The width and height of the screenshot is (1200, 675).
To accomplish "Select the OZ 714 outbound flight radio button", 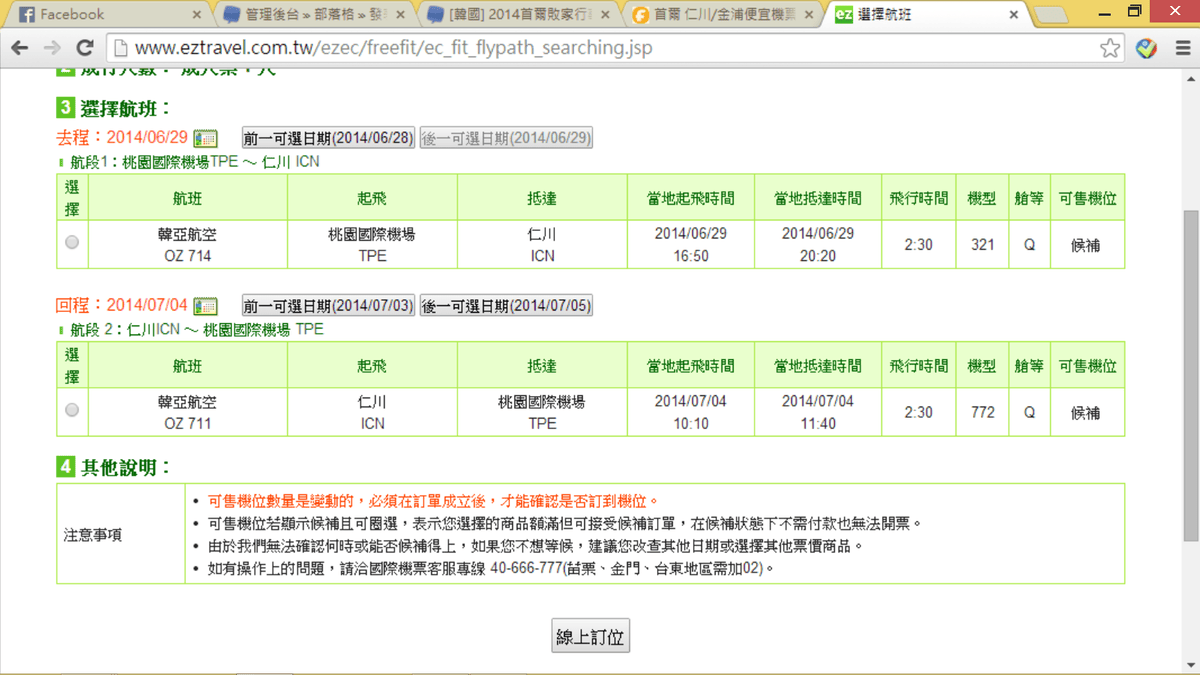I will pos(72,242).
